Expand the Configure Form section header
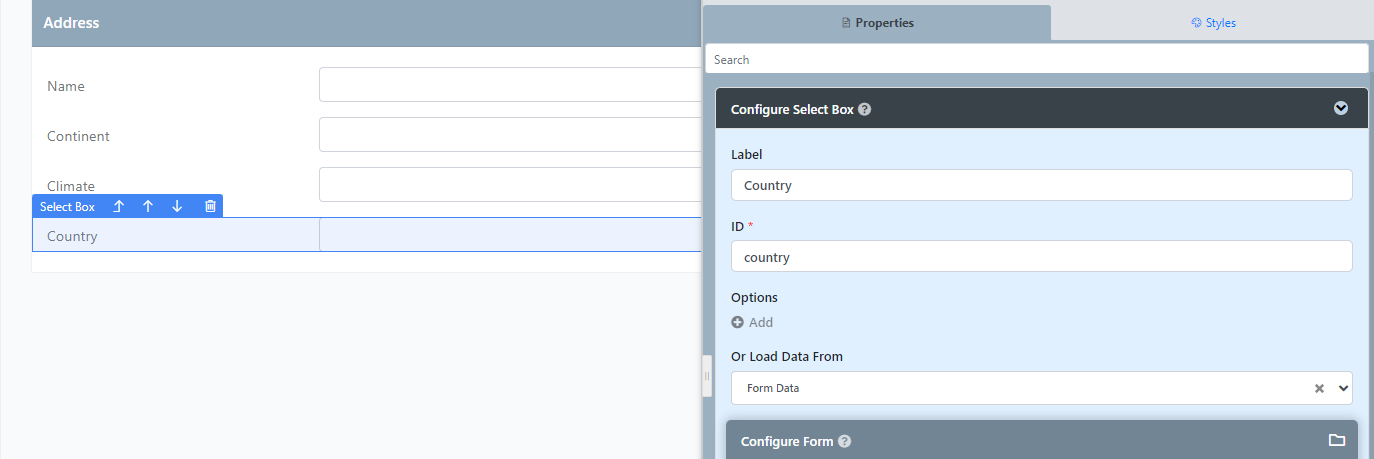 (1041, 440)
